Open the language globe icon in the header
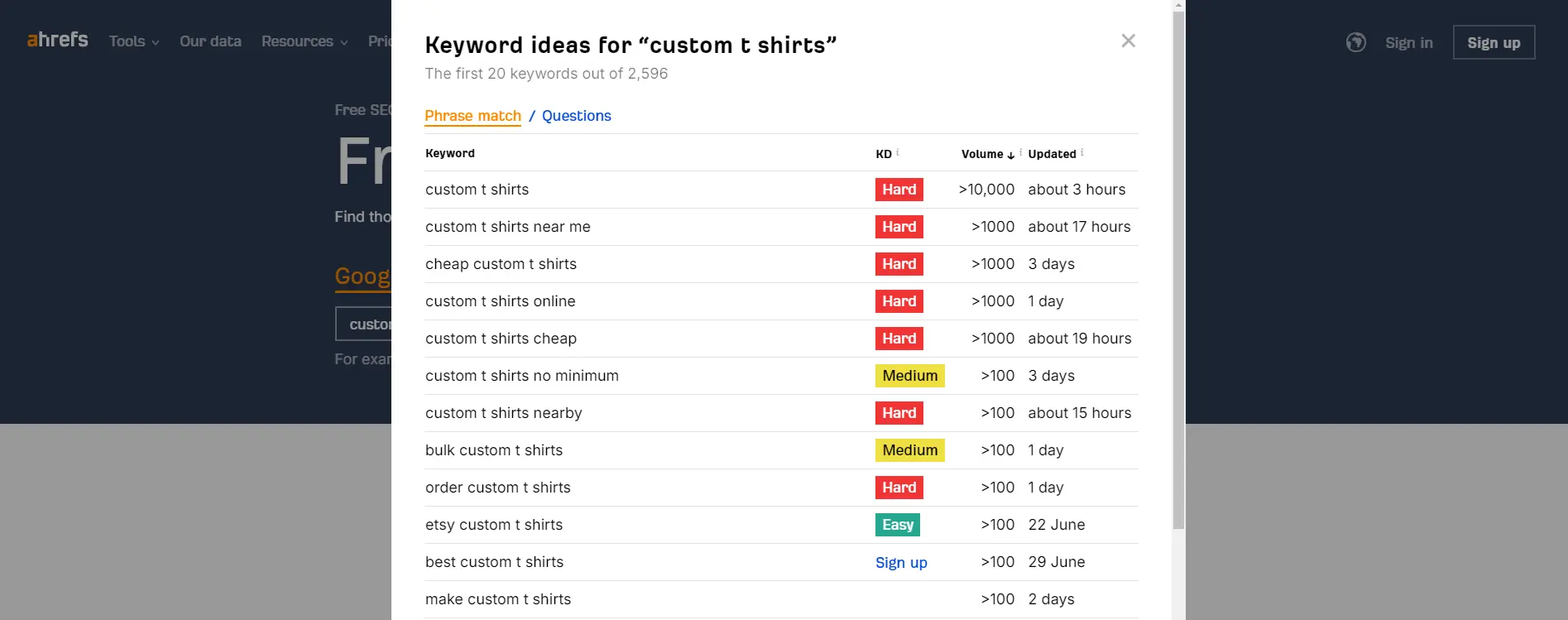Image resolution: width=1568 pixels, height=620 pixels. 1356,42
